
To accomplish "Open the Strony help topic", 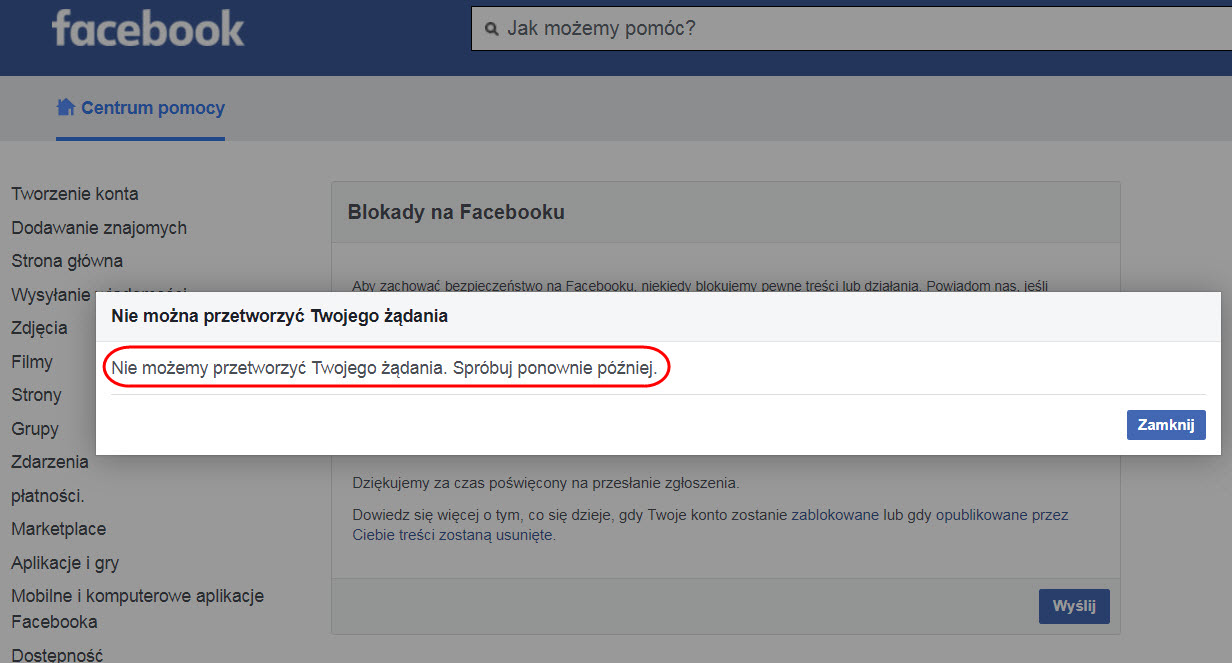I will pyautogui.click(x=36, y=395).
